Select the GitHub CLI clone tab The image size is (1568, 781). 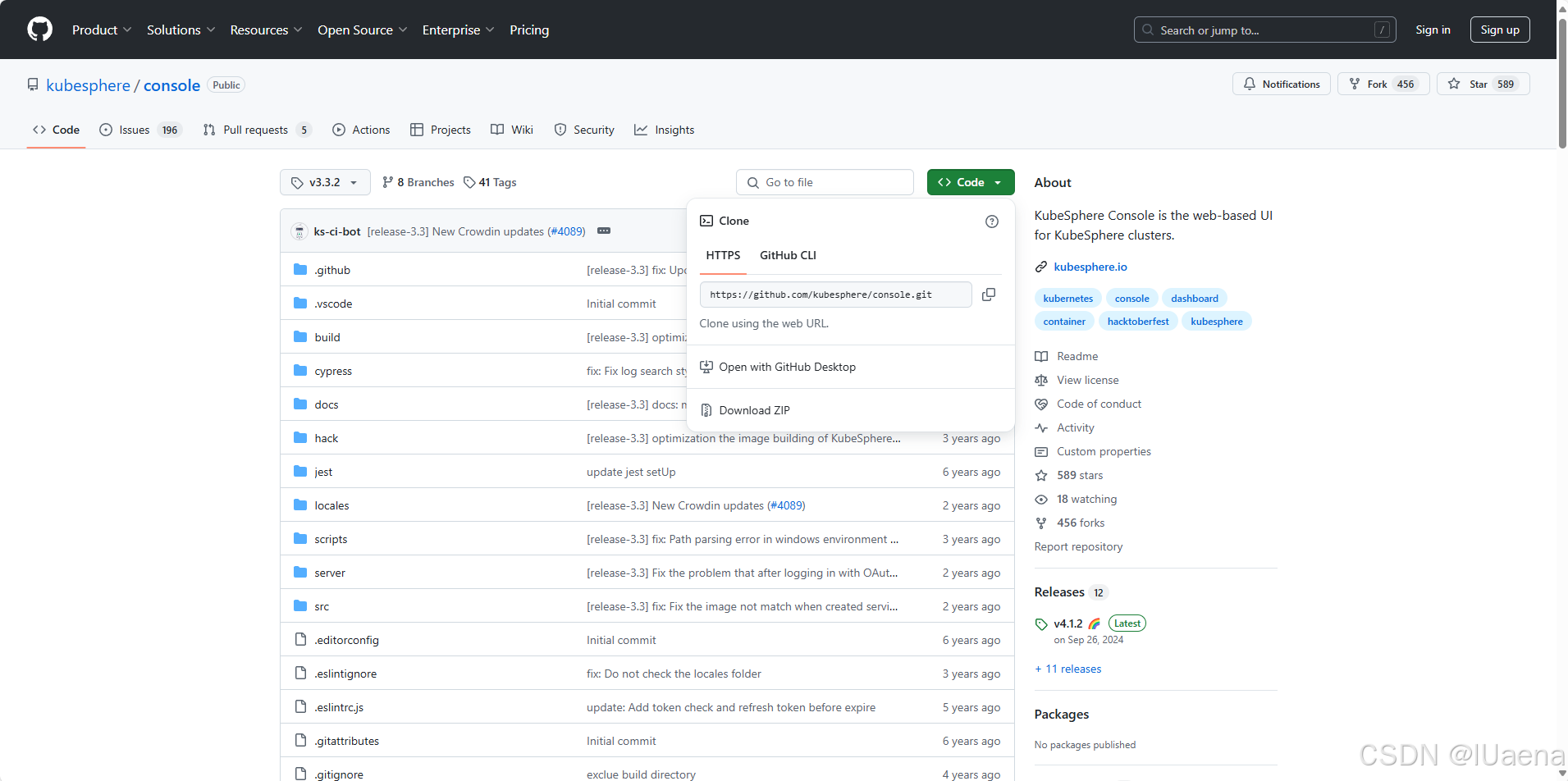788,255
